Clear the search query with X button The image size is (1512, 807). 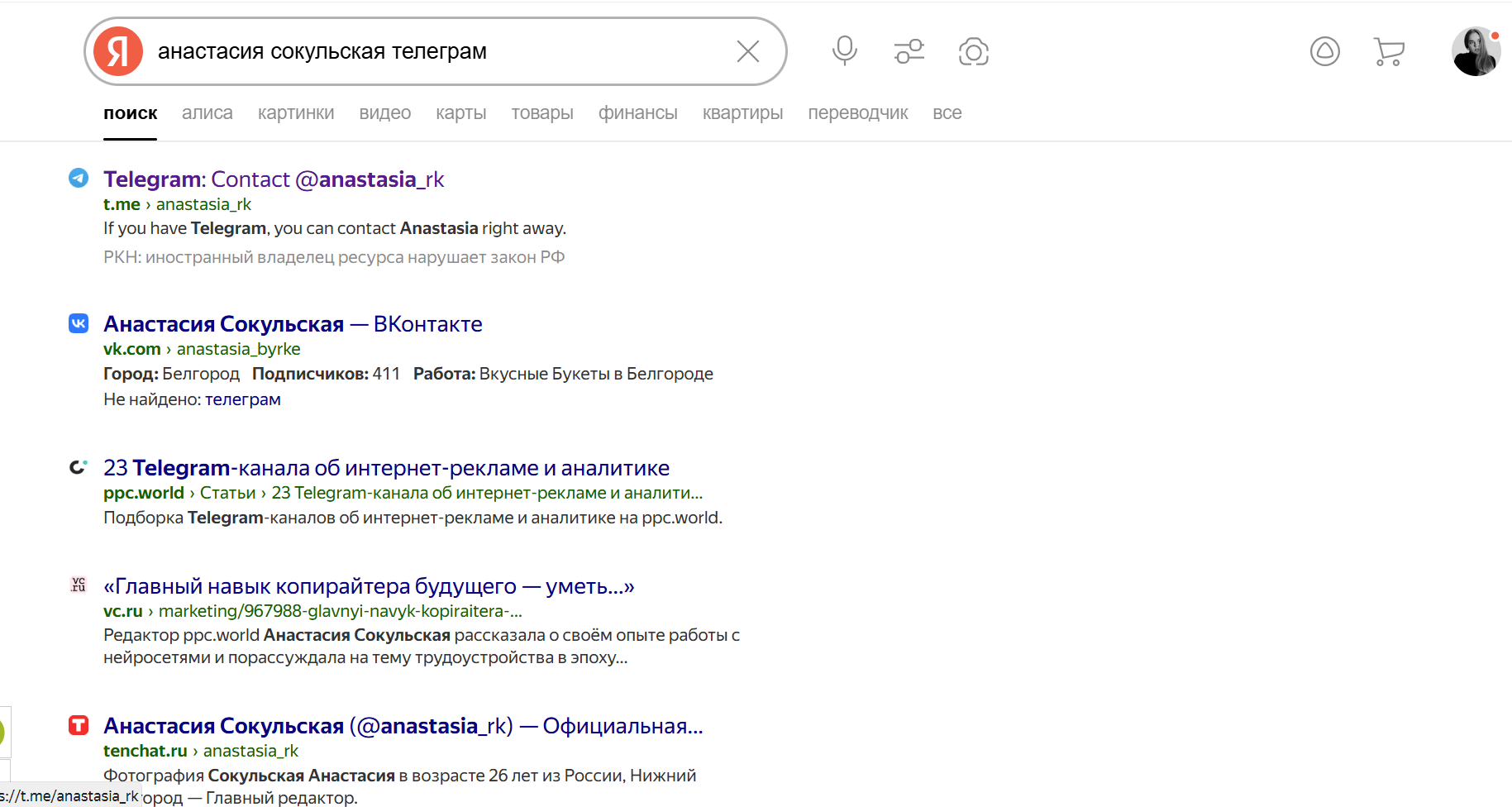click(x=747, y=51)
